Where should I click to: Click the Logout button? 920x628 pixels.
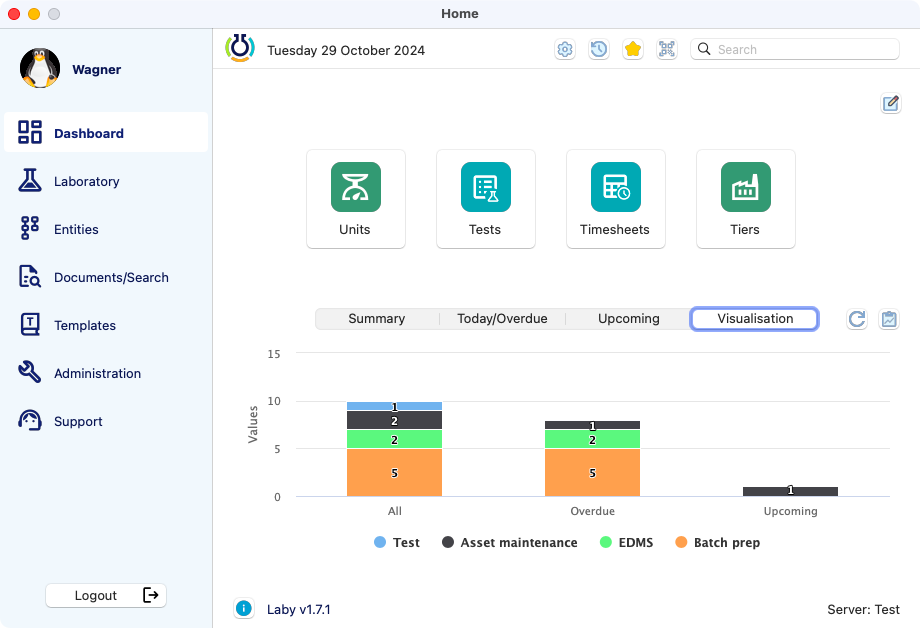click(x=106, y=595)
